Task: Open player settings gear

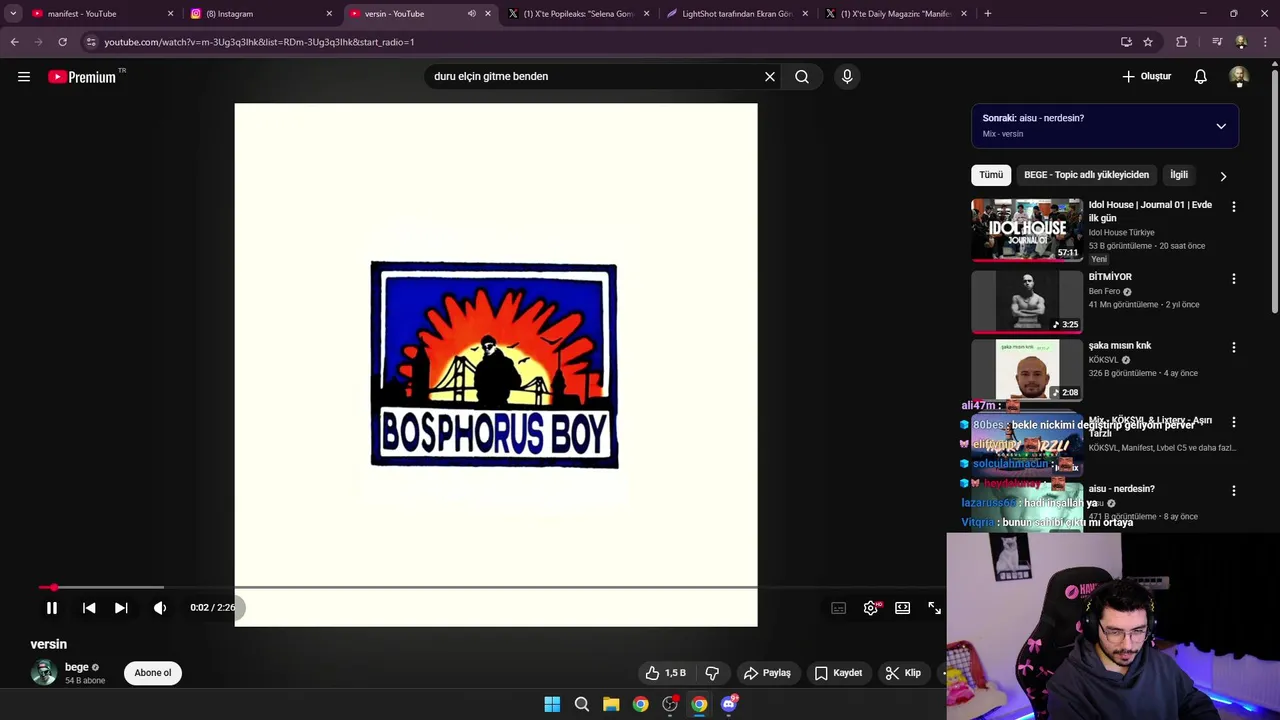Action: (x=871, y=608)
